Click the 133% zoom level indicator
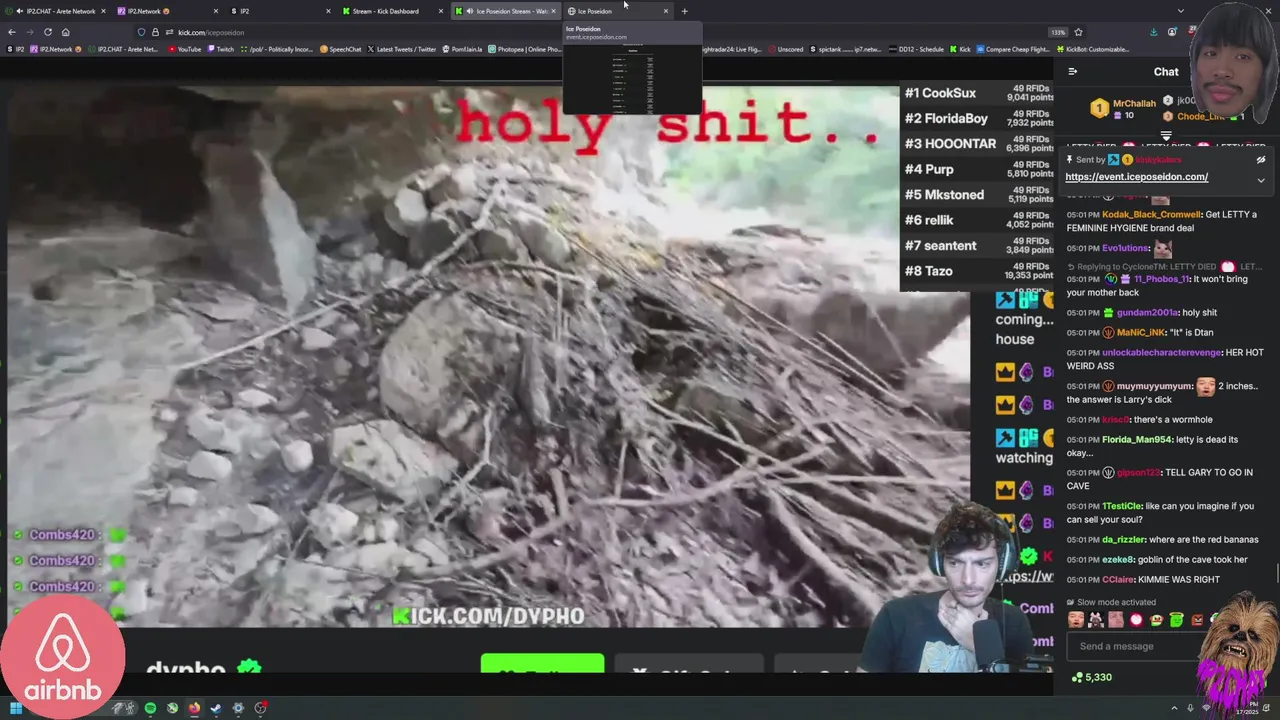The height and width of the screenshot is (720, 1280). (1058, 32)
